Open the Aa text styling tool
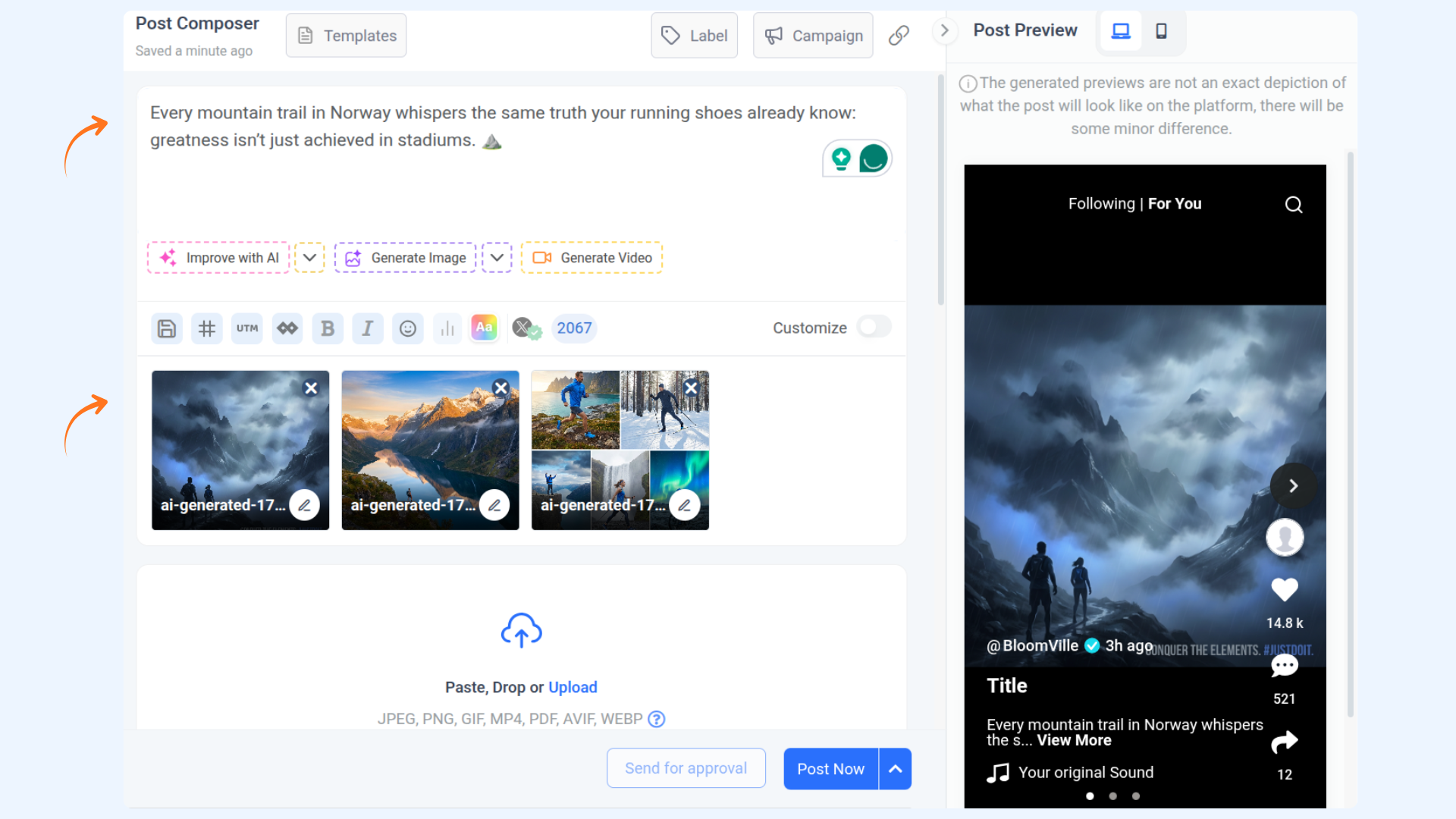Image resolution: width=1456 pixels, height=819 pixels. click(x=484, y=328)
